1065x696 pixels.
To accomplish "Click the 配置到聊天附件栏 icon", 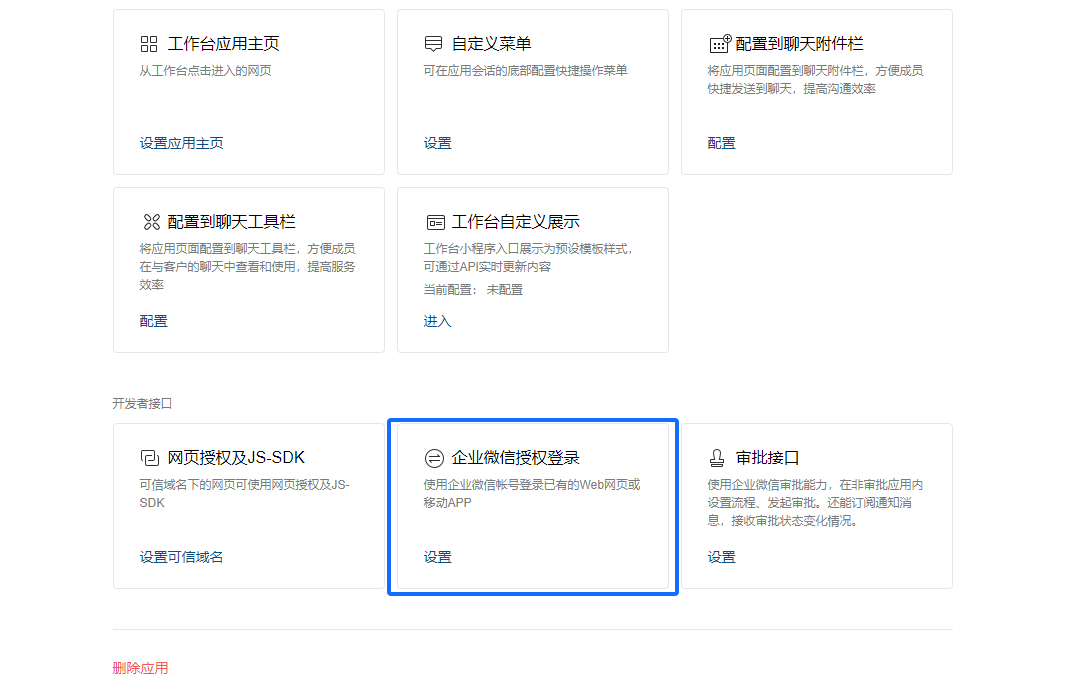I will 719,44.
